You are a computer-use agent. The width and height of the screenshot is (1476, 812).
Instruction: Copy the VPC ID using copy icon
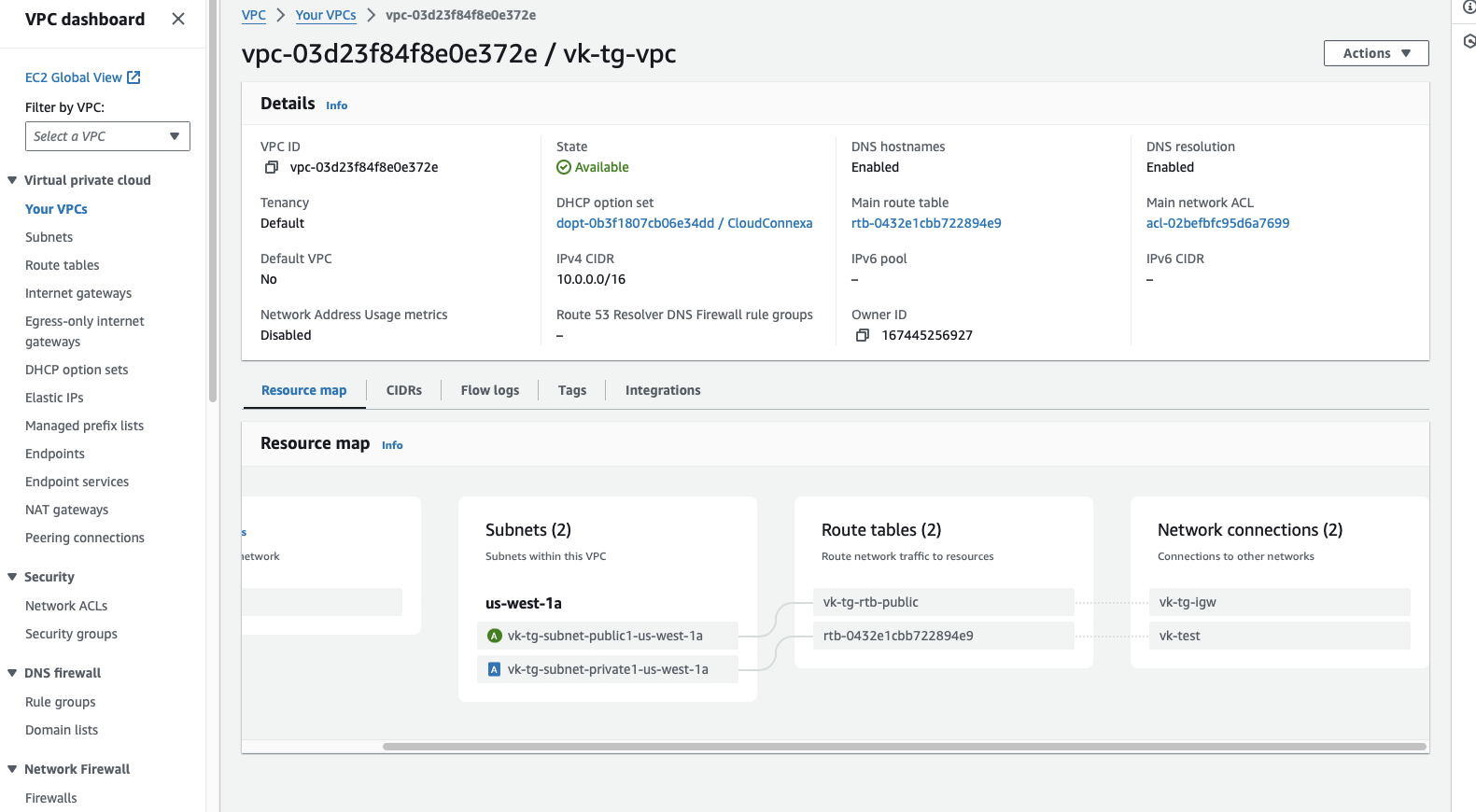point(272,167)
